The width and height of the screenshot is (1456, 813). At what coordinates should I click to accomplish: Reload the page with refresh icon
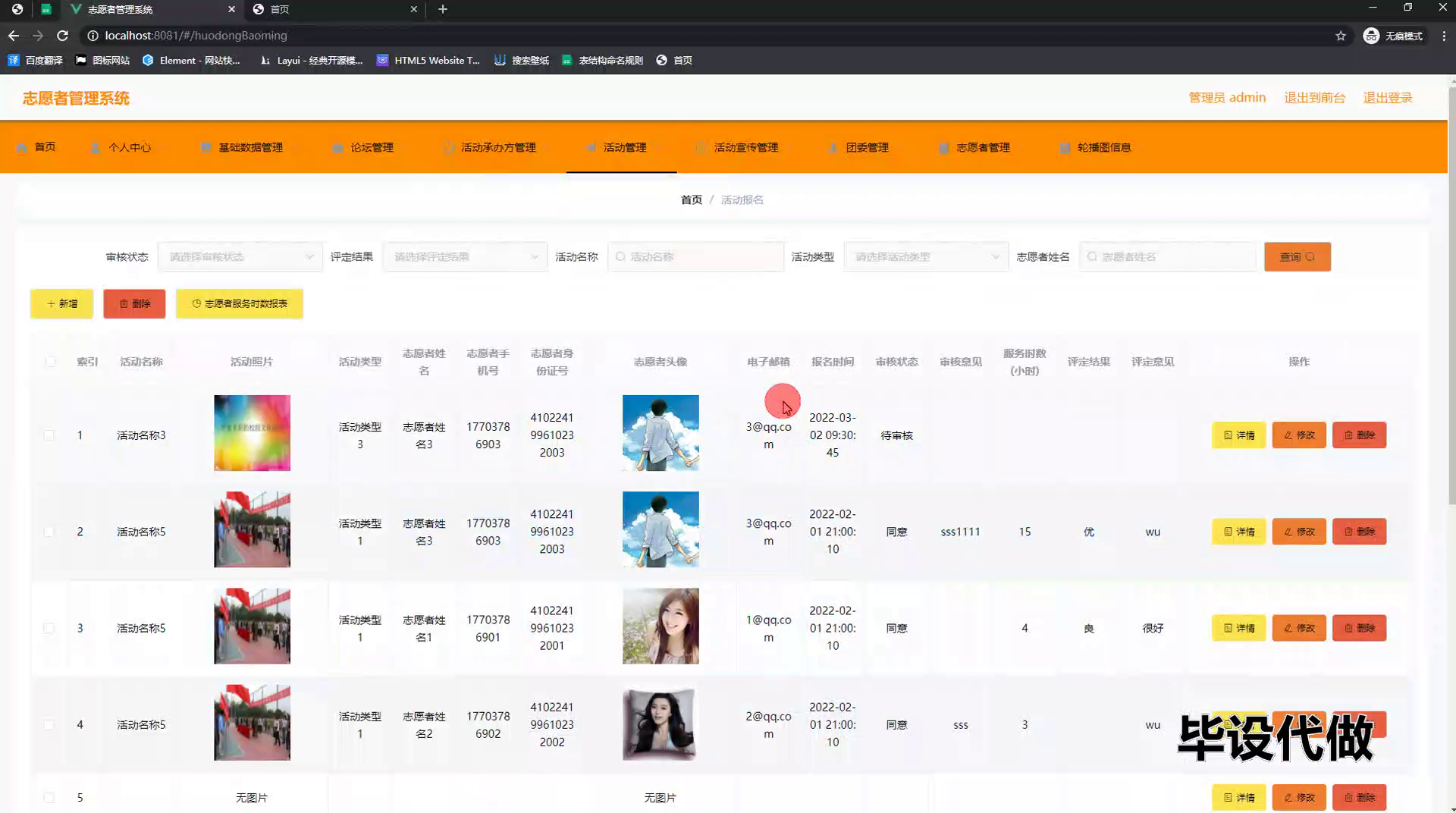(63, 36)
